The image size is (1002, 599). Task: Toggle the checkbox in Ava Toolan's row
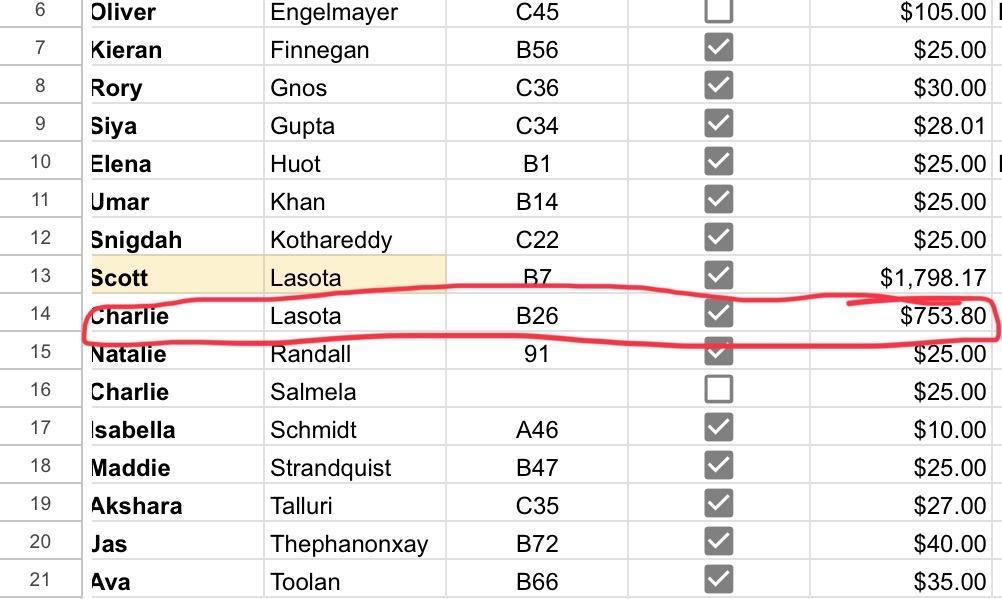[718, 579]
